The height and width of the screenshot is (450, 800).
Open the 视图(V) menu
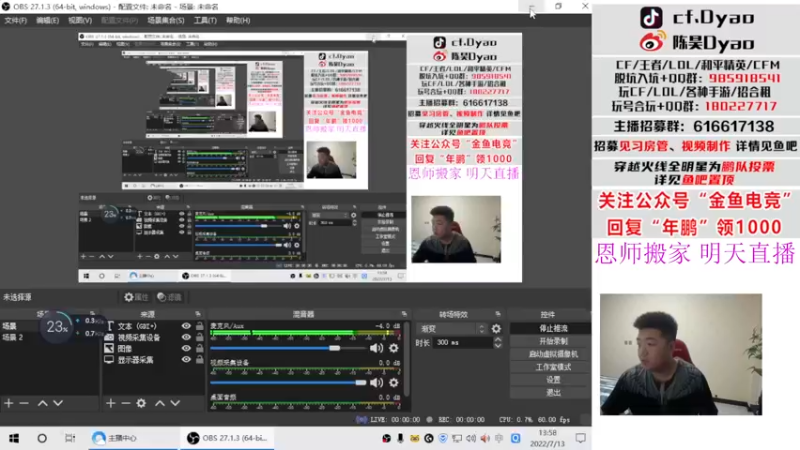click(80, 20)
